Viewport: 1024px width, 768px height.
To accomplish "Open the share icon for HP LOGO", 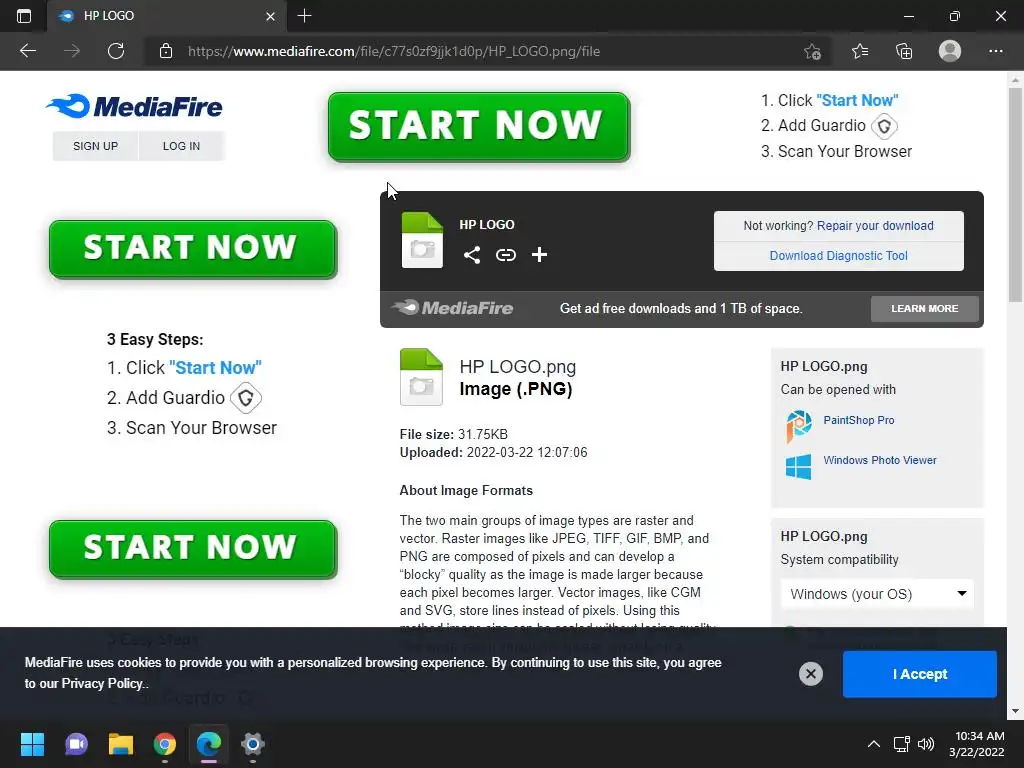I will coord(472,255).
